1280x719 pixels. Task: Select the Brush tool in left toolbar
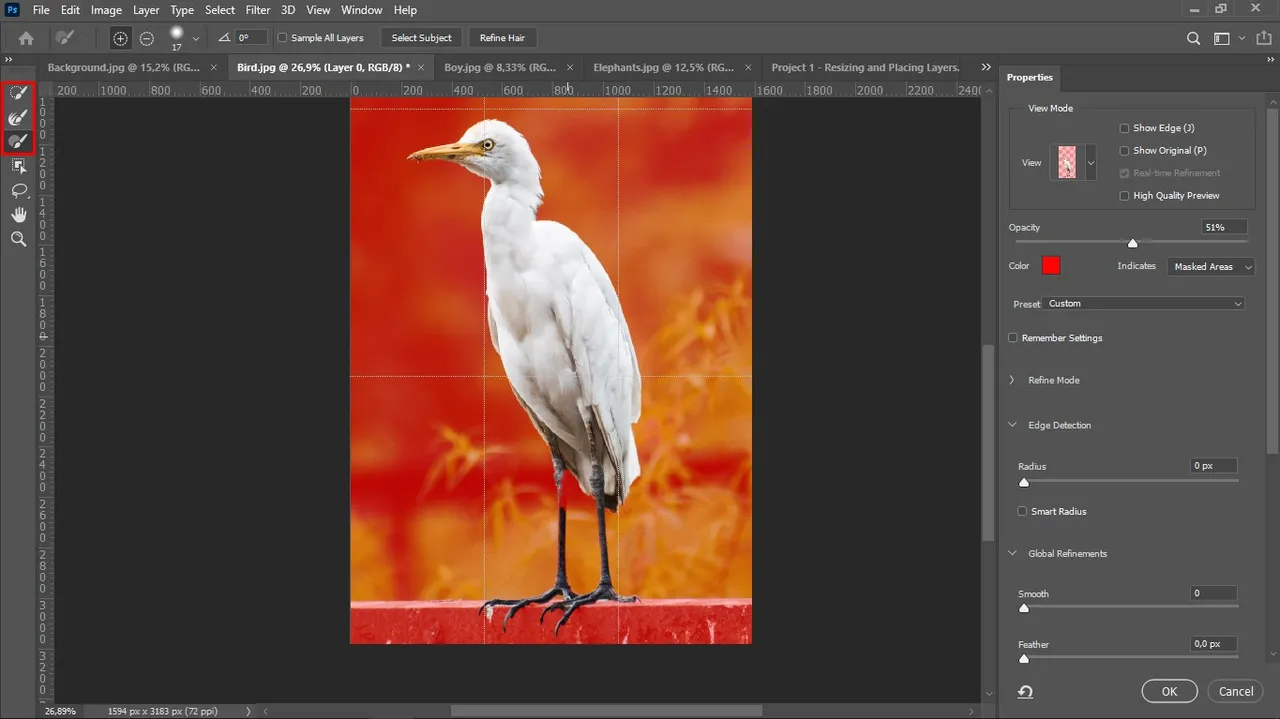pos(18,141)
